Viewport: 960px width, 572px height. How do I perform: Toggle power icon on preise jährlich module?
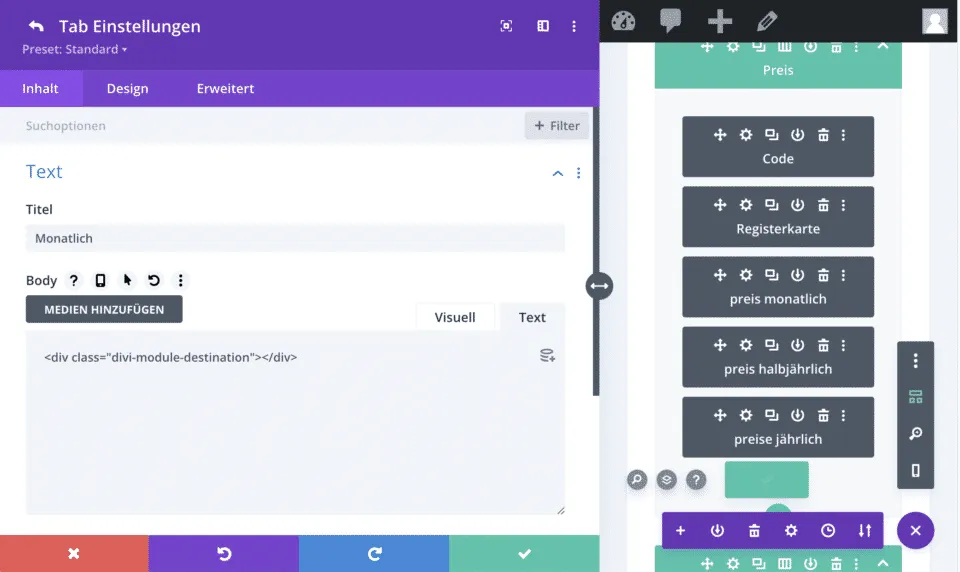797,415
